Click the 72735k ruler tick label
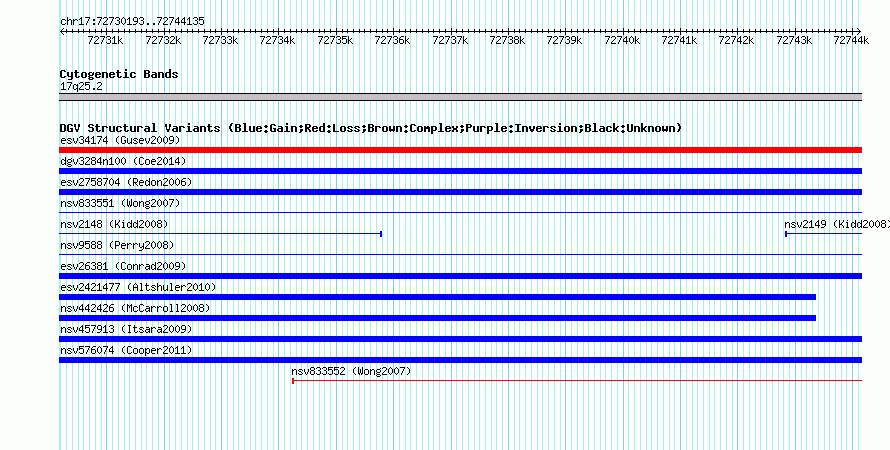 pos(335,40)
